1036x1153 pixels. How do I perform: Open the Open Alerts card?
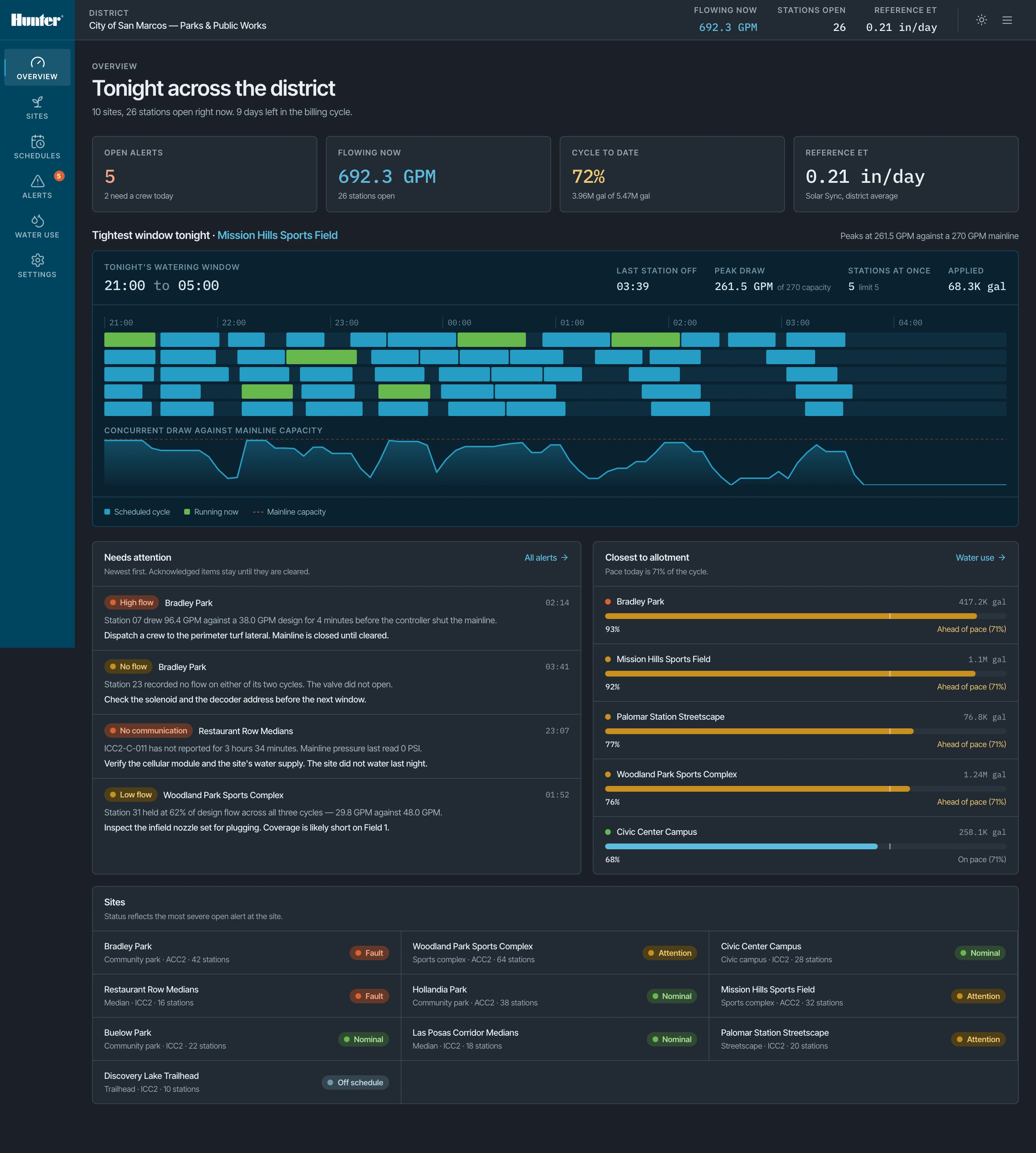(x=204, y=174)
